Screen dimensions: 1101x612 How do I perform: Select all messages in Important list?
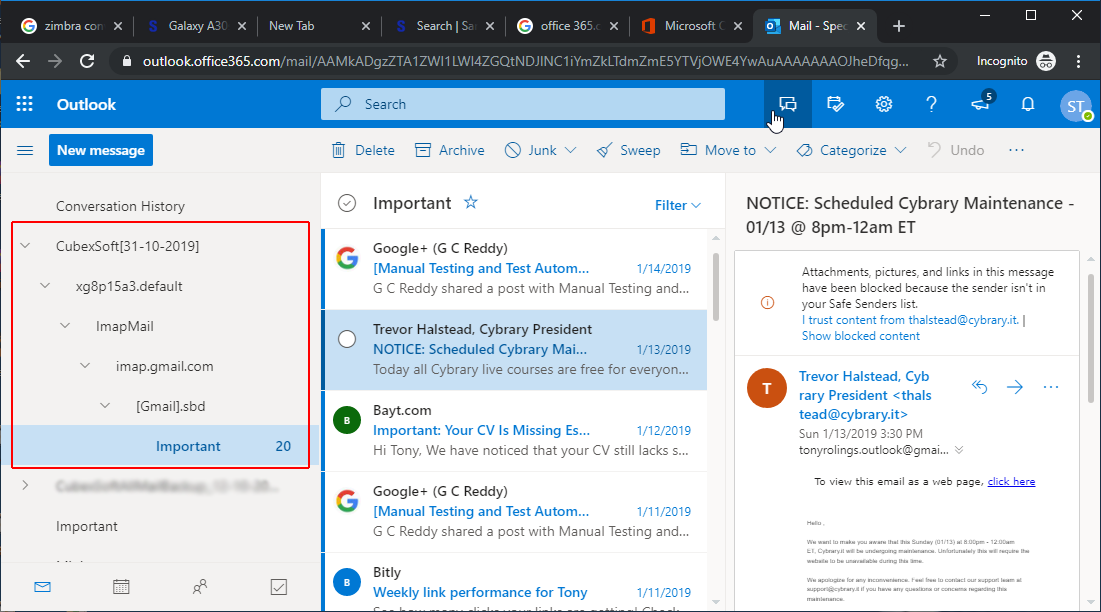tap(347, 204)
